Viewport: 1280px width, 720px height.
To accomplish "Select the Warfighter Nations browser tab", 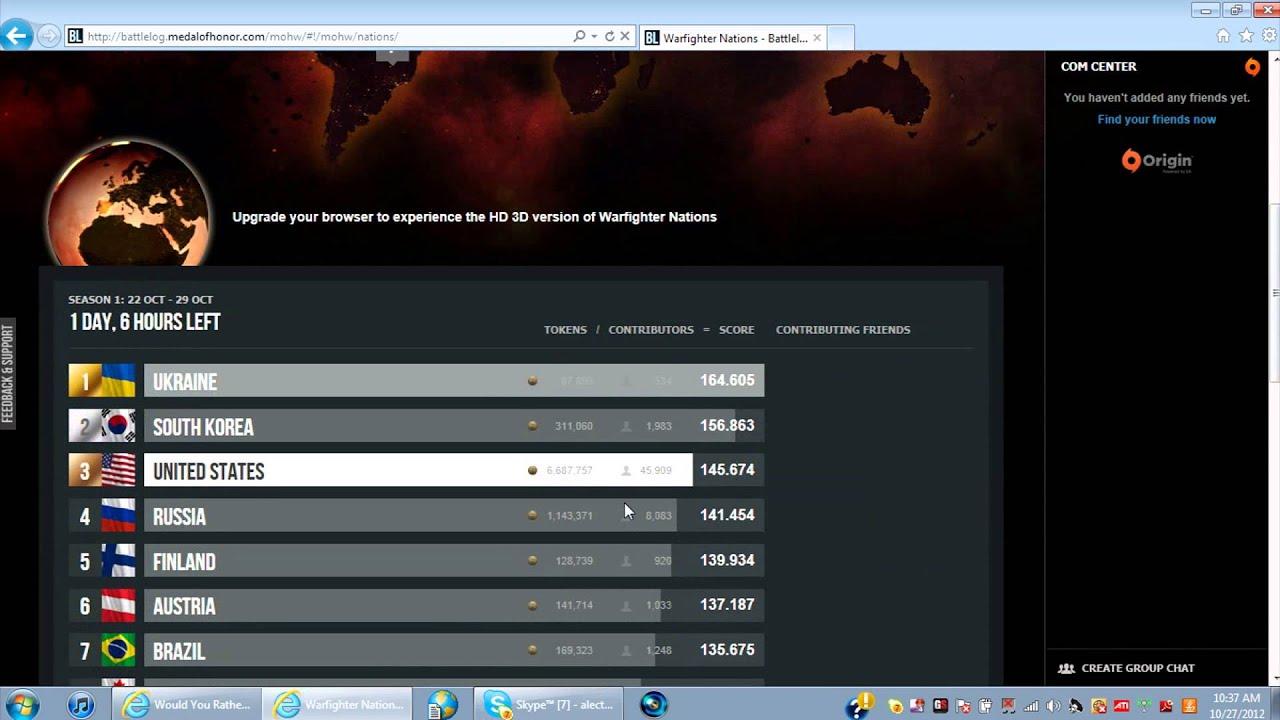I will (x=732, y=38).
